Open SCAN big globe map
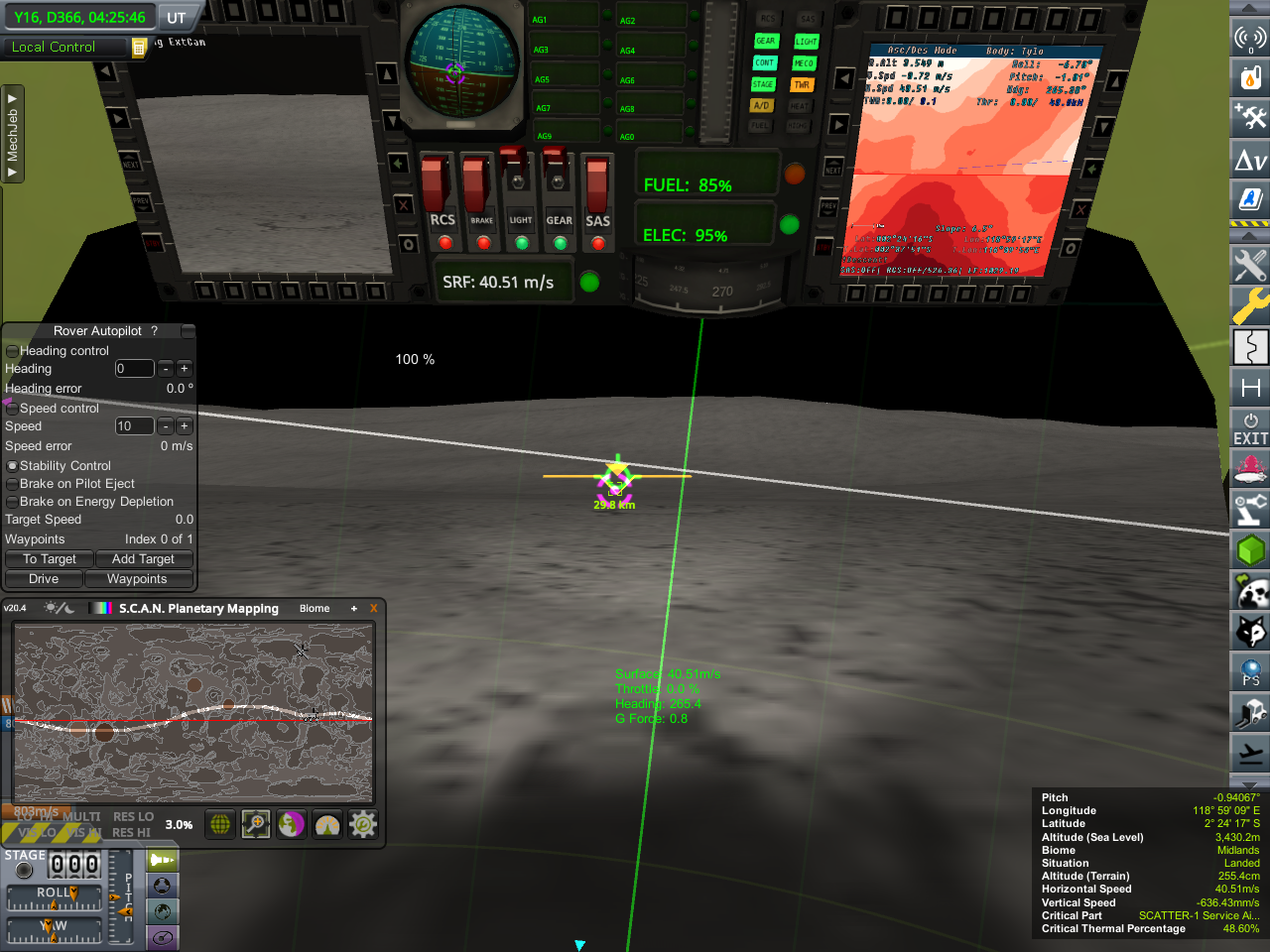1270x952 pixels. click(x=220, y=824)
